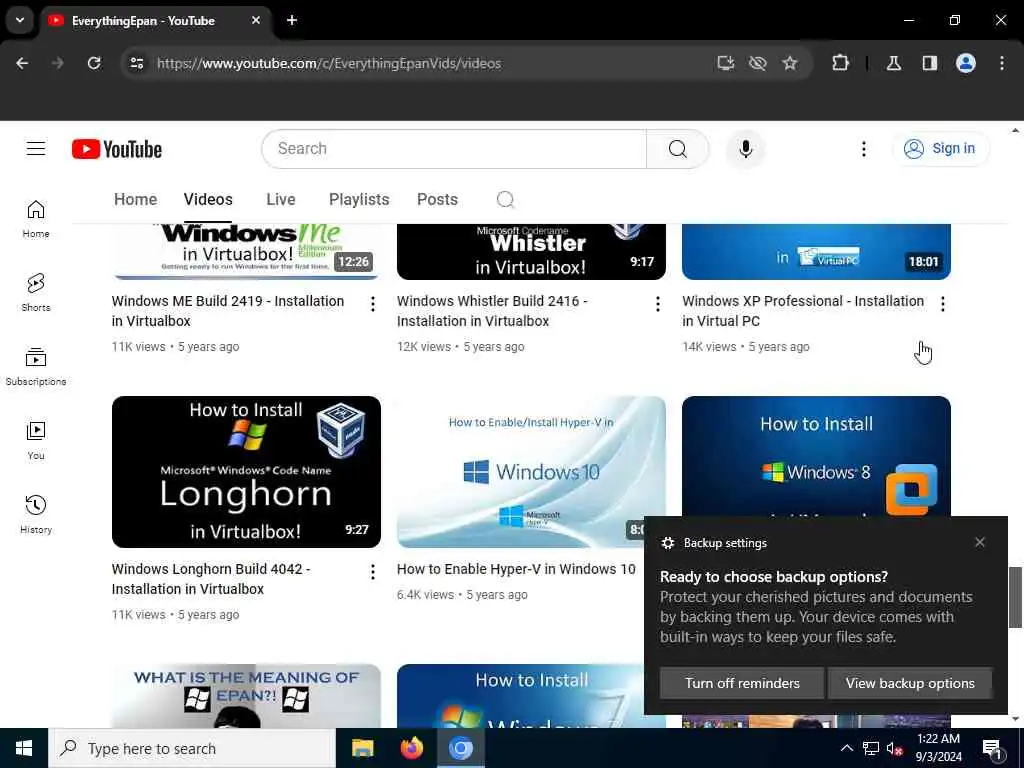The height and width of the screenshot is (768, 1024).
Task: Open Shorts in the sidebar
Action: click(36, 293)
